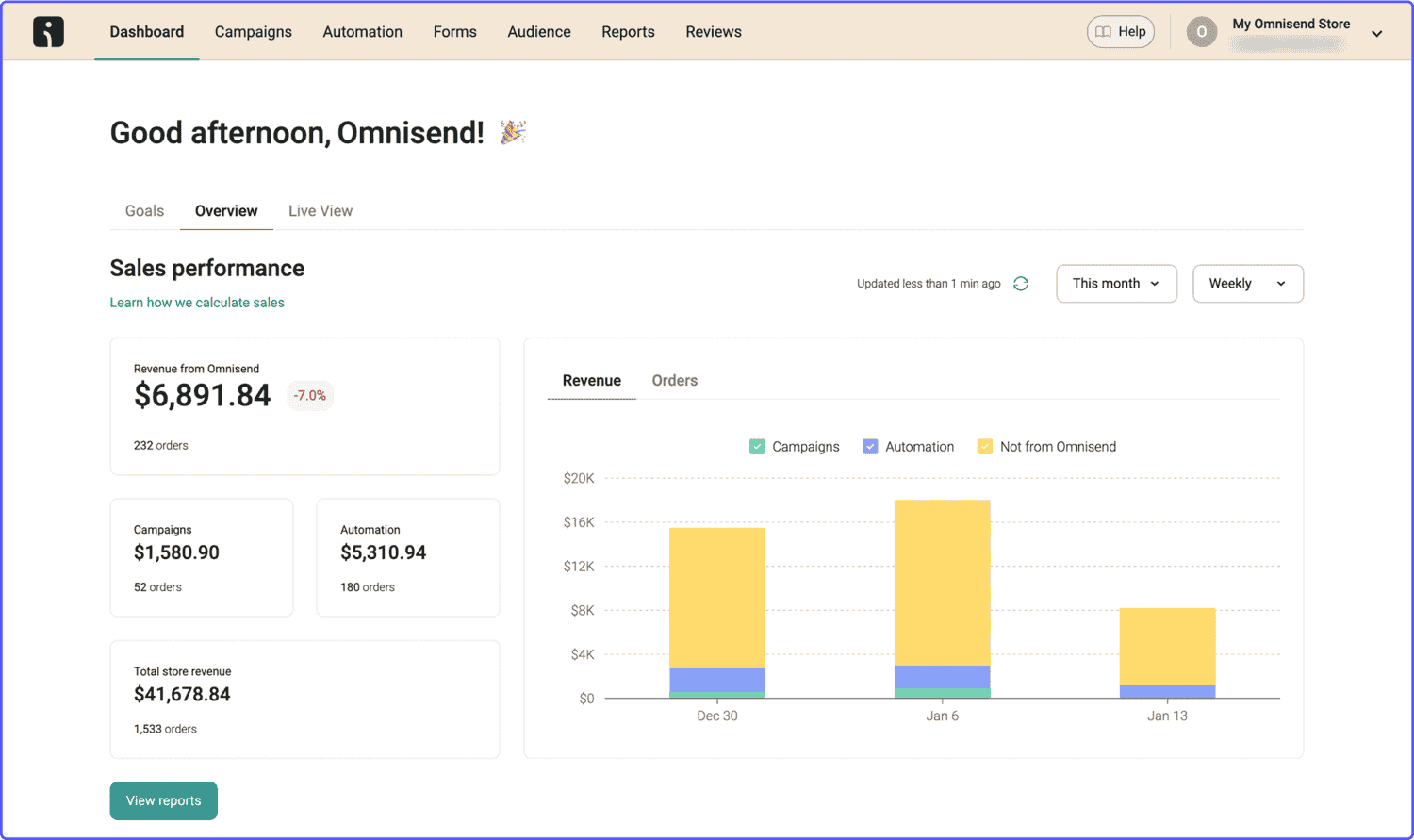This screenshot has height=840, width=1414.
Task: Open the Reports menu item
Action: (x=628, y=32)
